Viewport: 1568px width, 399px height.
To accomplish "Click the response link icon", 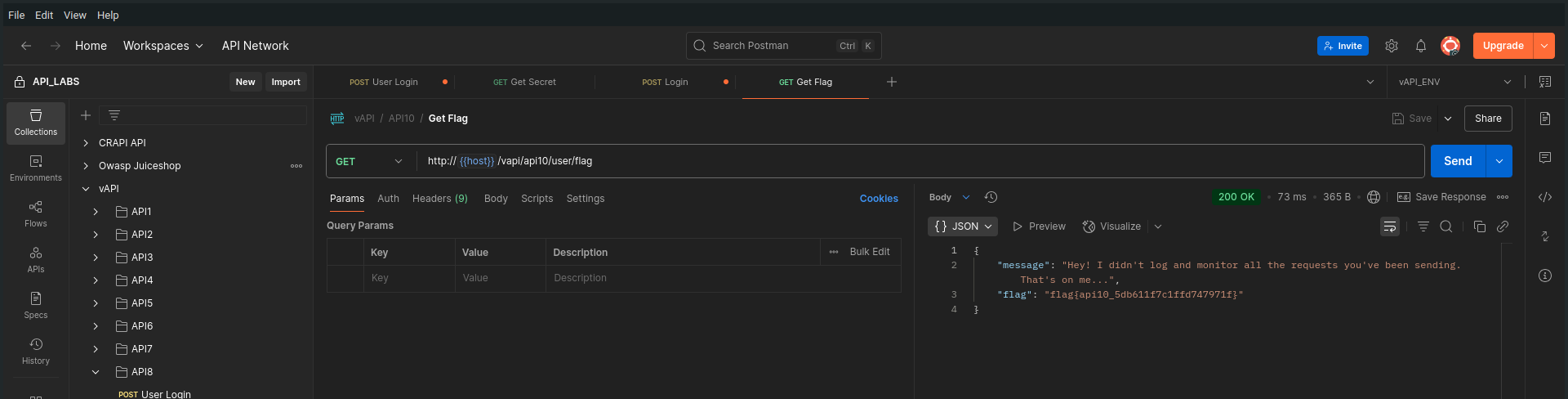I will click(x=1503, y=226).
